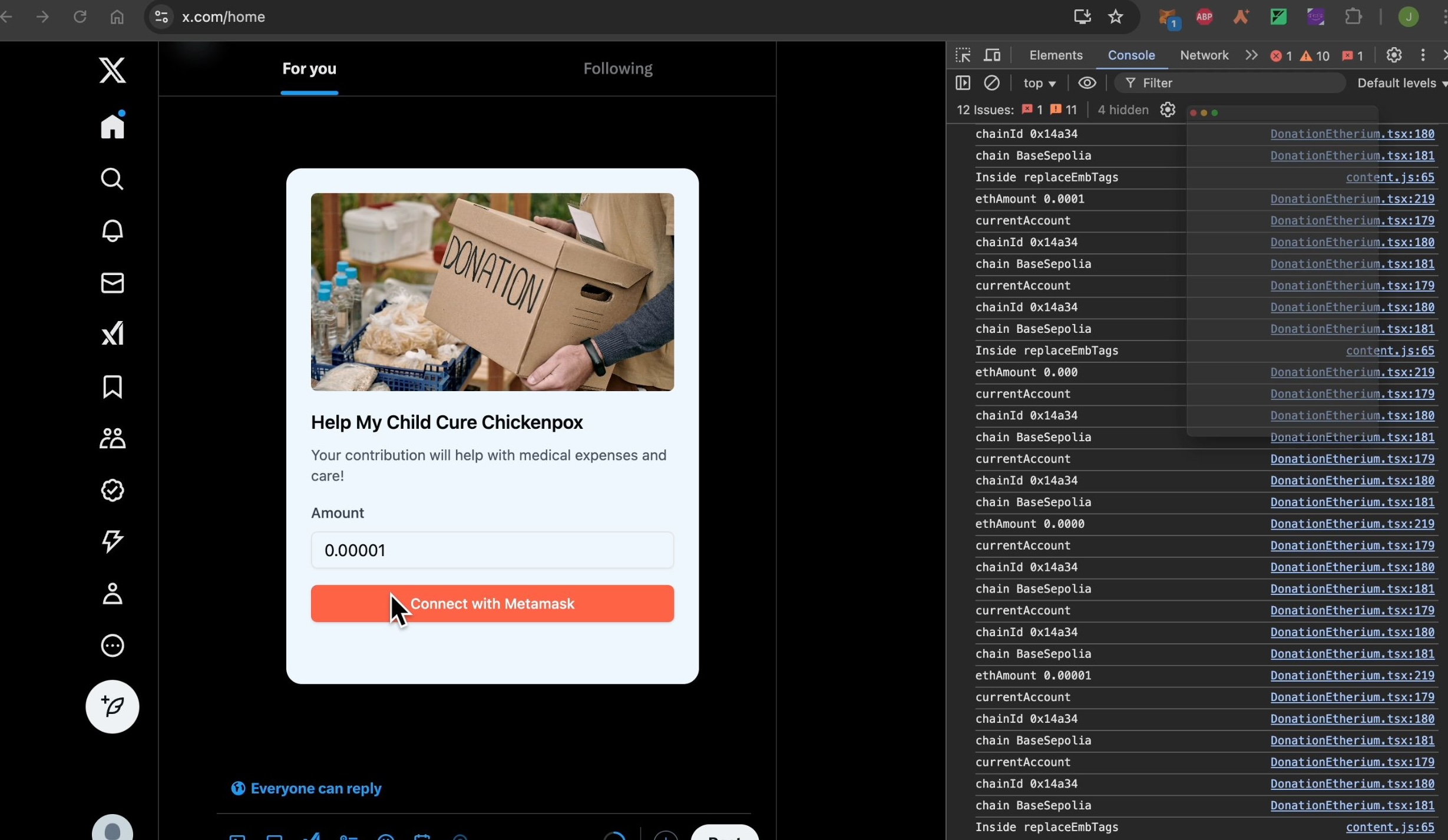Viewport: 1448px width, 840px height.
Task: Open Communities people icon
Action: point(112,438)
